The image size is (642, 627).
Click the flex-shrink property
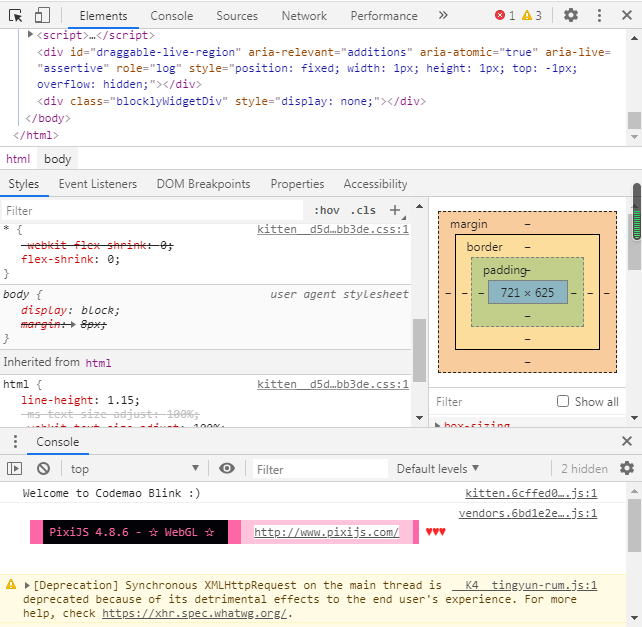click(57, 259)
